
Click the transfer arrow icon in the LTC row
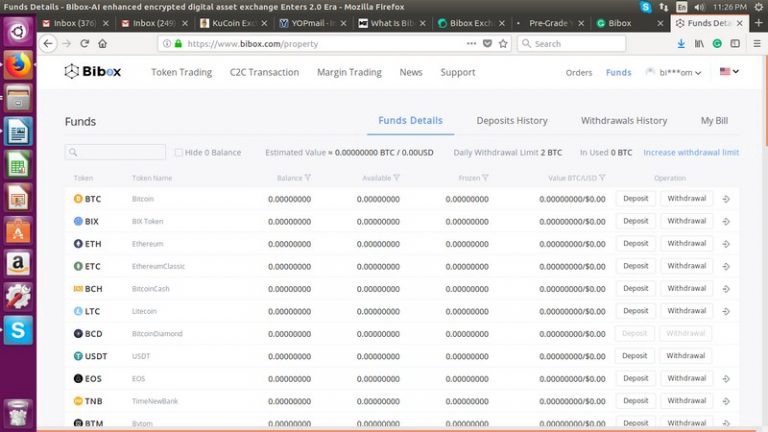726,311
